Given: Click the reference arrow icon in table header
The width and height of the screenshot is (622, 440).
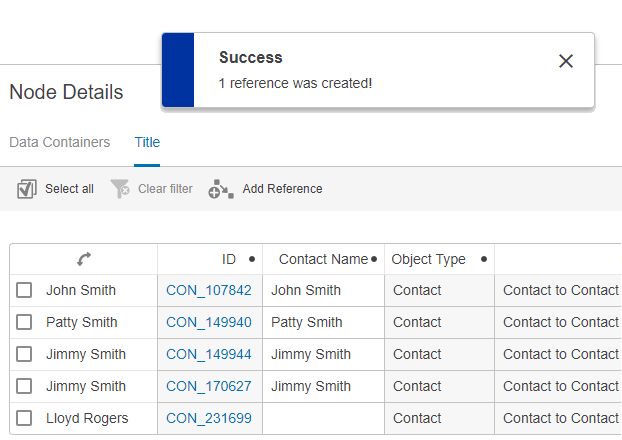Looking at the screenshot, I should click(84, 259).
